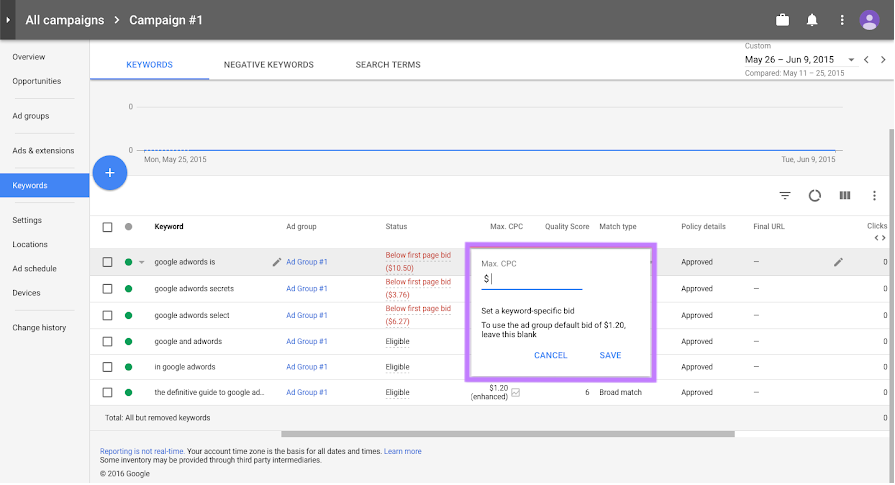Screen dimensions: 895x485
Task: Open the filter icon above table
Action: click(785, 196)
